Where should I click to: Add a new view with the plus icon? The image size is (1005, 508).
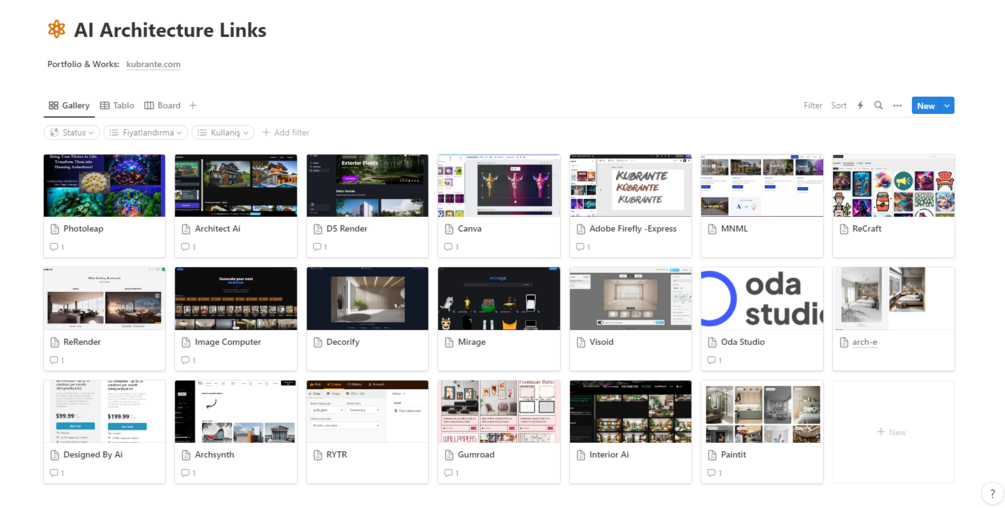click(193, 106)
